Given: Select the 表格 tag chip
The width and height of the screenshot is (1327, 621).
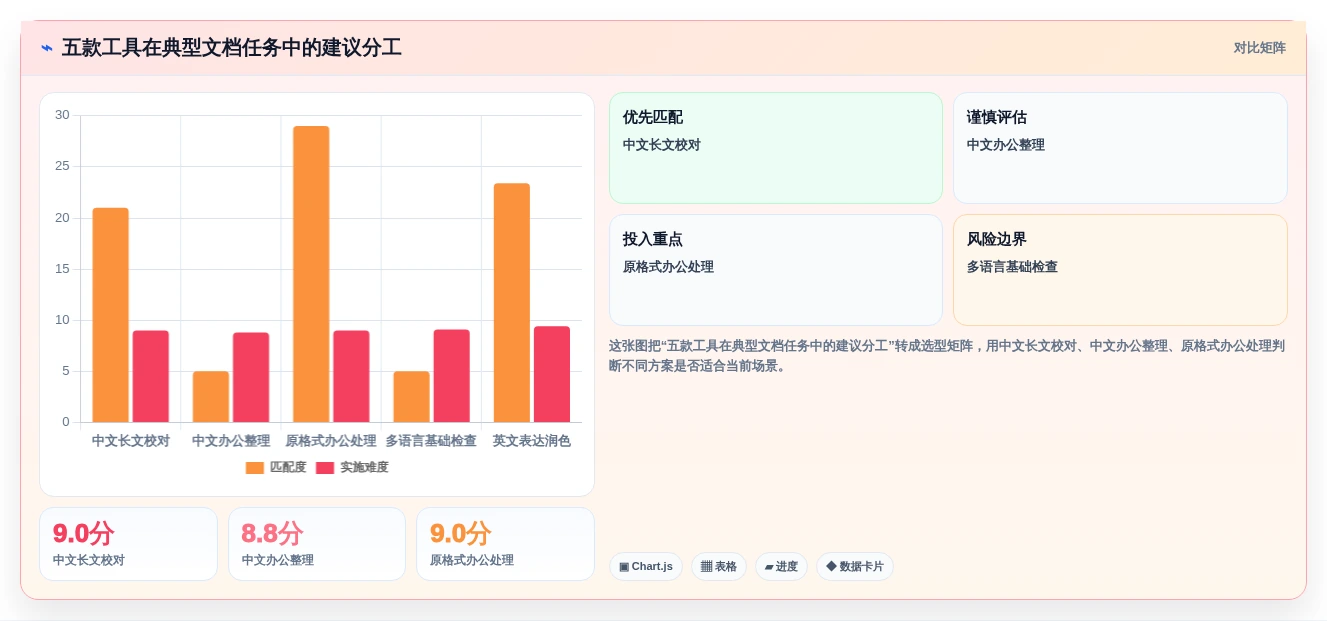Looking at the screenshot, I should coord(719,566).
